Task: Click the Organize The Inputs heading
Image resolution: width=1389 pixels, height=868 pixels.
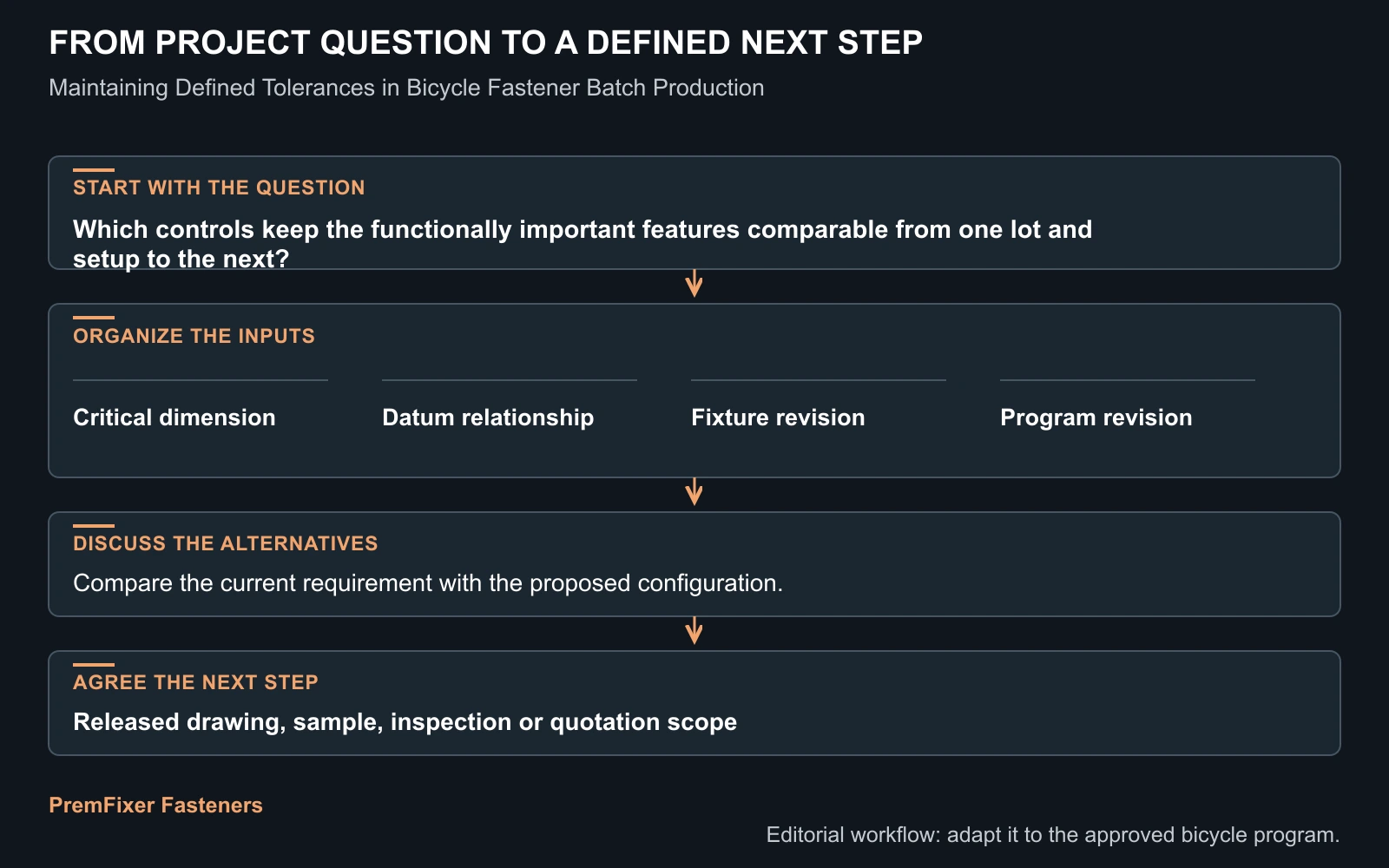Action: (194, 336)
